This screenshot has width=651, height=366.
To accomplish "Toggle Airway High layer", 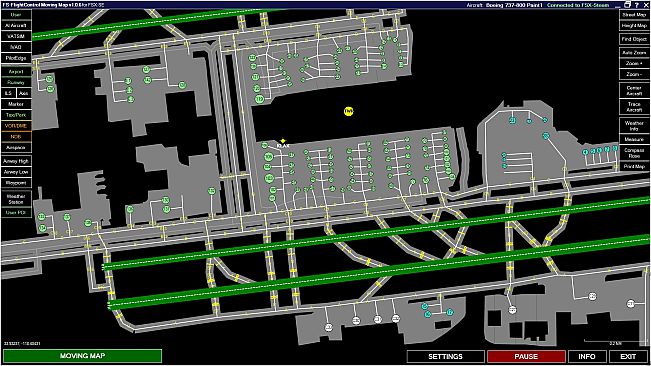I will [x=16, y=161].
